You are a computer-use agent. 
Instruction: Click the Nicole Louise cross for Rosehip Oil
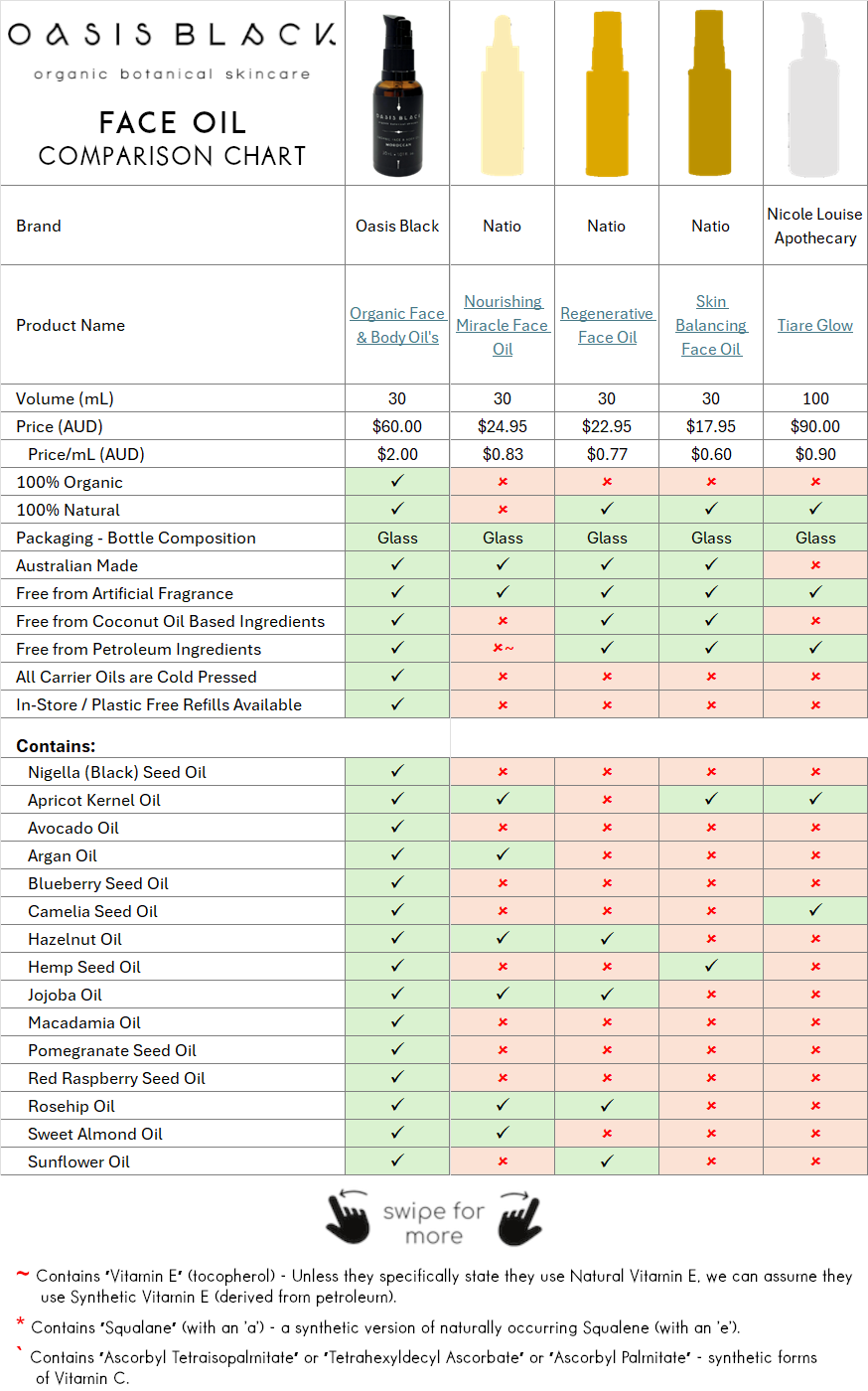coord(815,1106)
